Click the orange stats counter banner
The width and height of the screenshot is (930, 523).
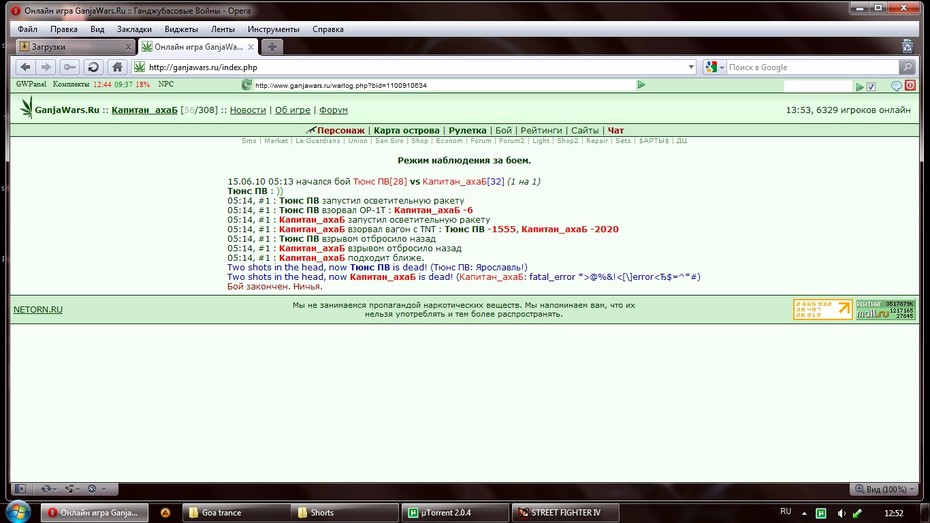823,310
